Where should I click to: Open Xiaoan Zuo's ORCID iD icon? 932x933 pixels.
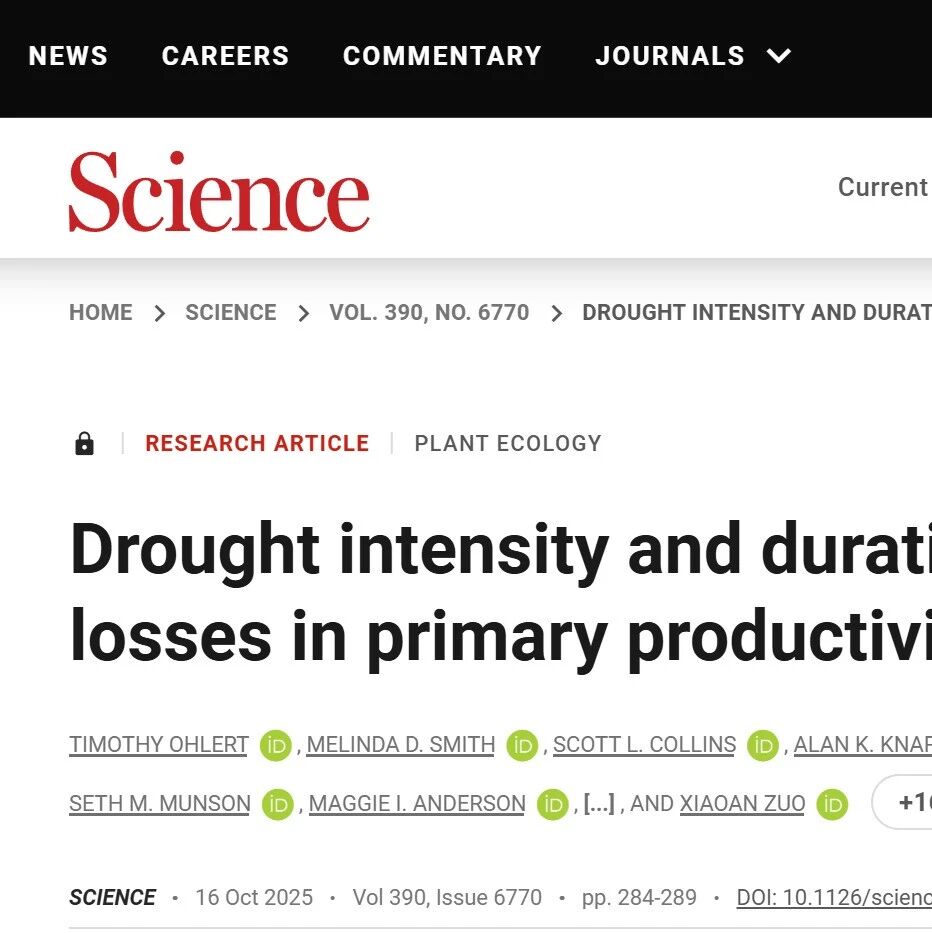[x=832, y=804]
